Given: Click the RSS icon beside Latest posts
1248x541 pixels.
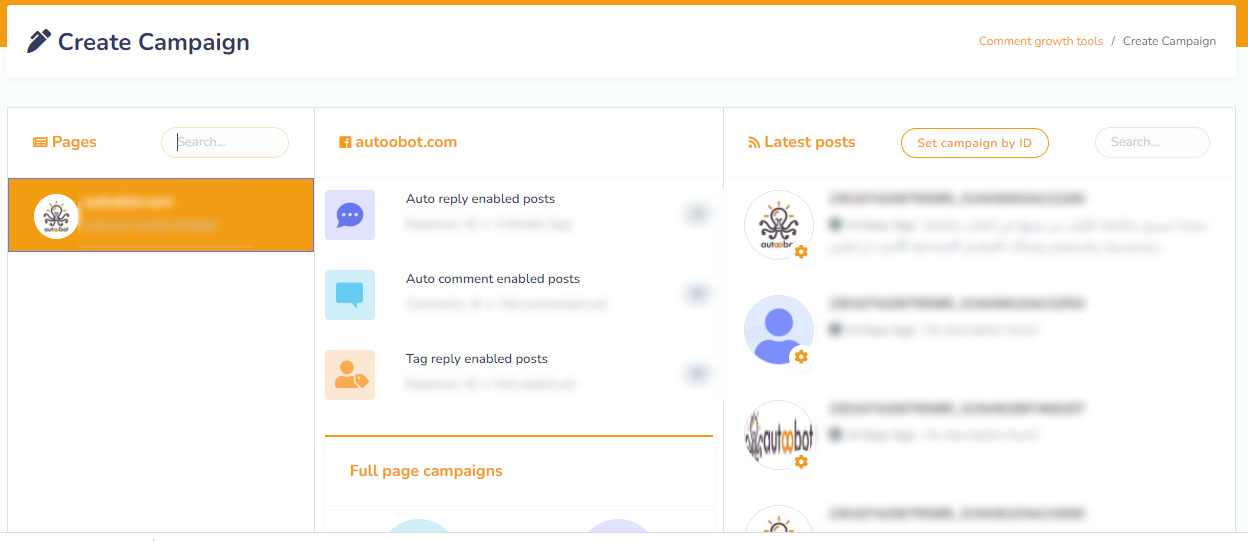Looking at the screenshot, I should (754, 142).
